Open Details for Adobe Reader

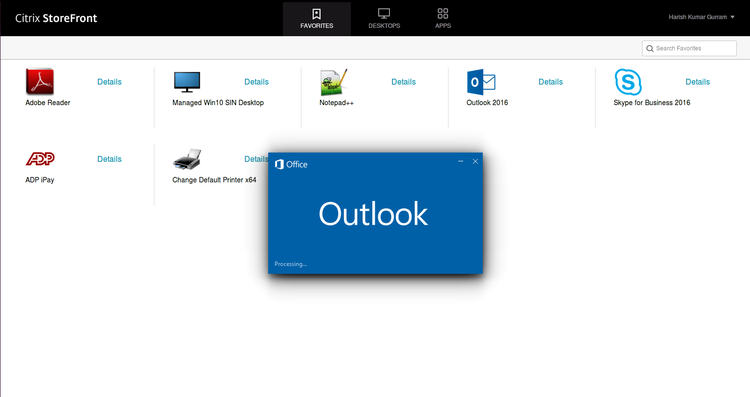[110, 82]
